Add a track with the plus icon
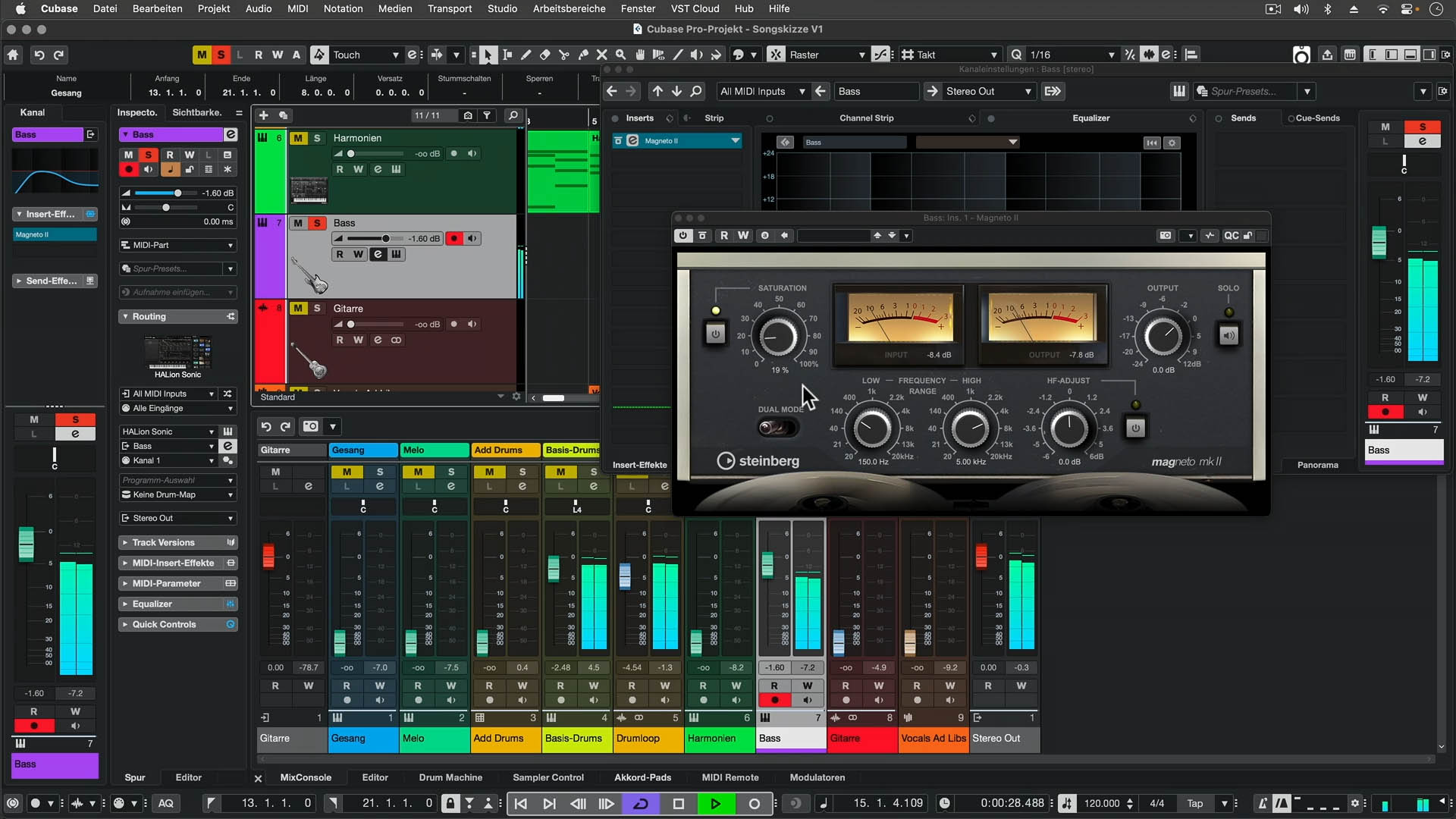This screenshot has height=819, width=1456. click(264, 115)
